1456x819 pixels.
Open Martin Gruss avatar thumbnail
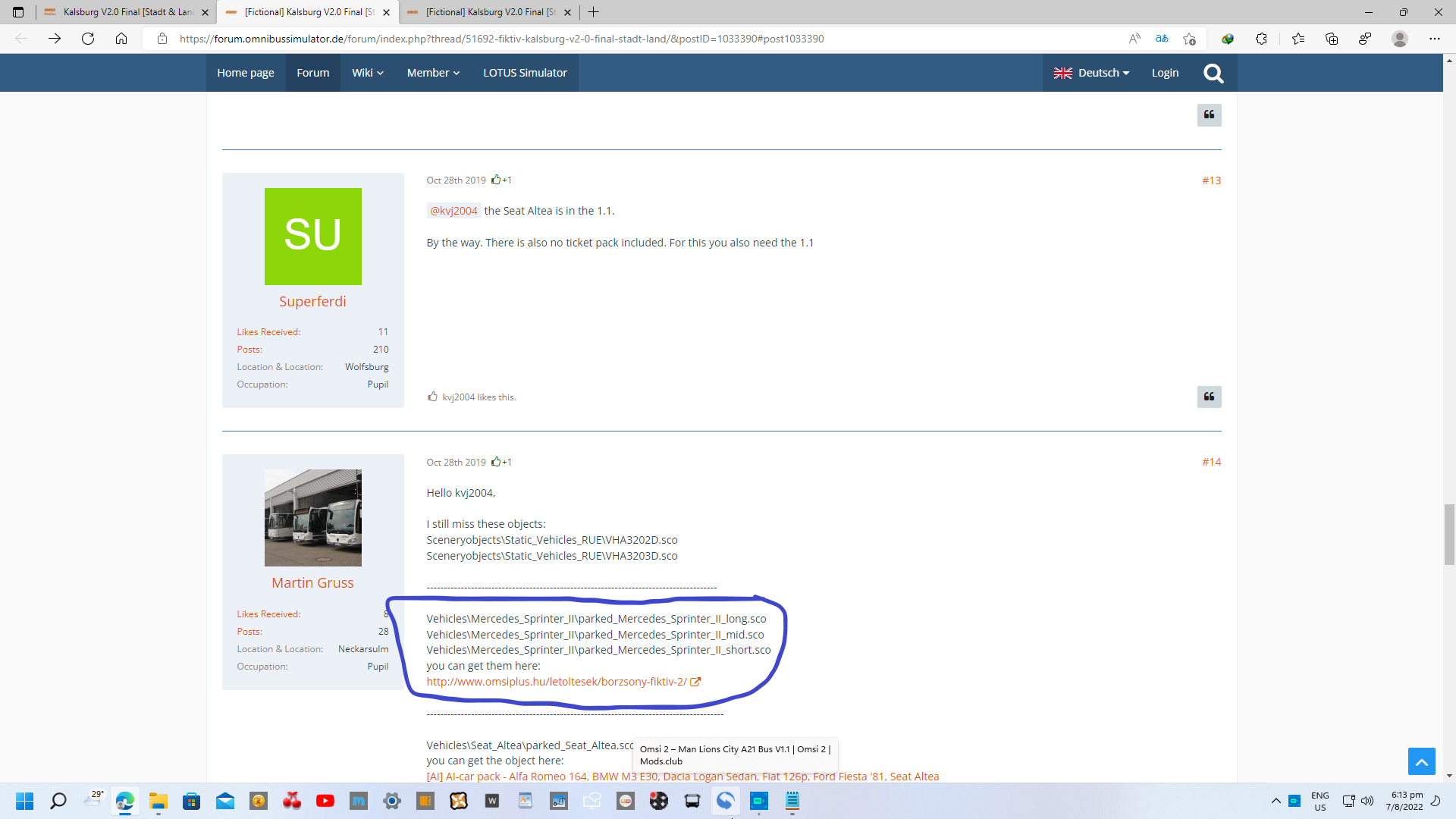point(312,518)
